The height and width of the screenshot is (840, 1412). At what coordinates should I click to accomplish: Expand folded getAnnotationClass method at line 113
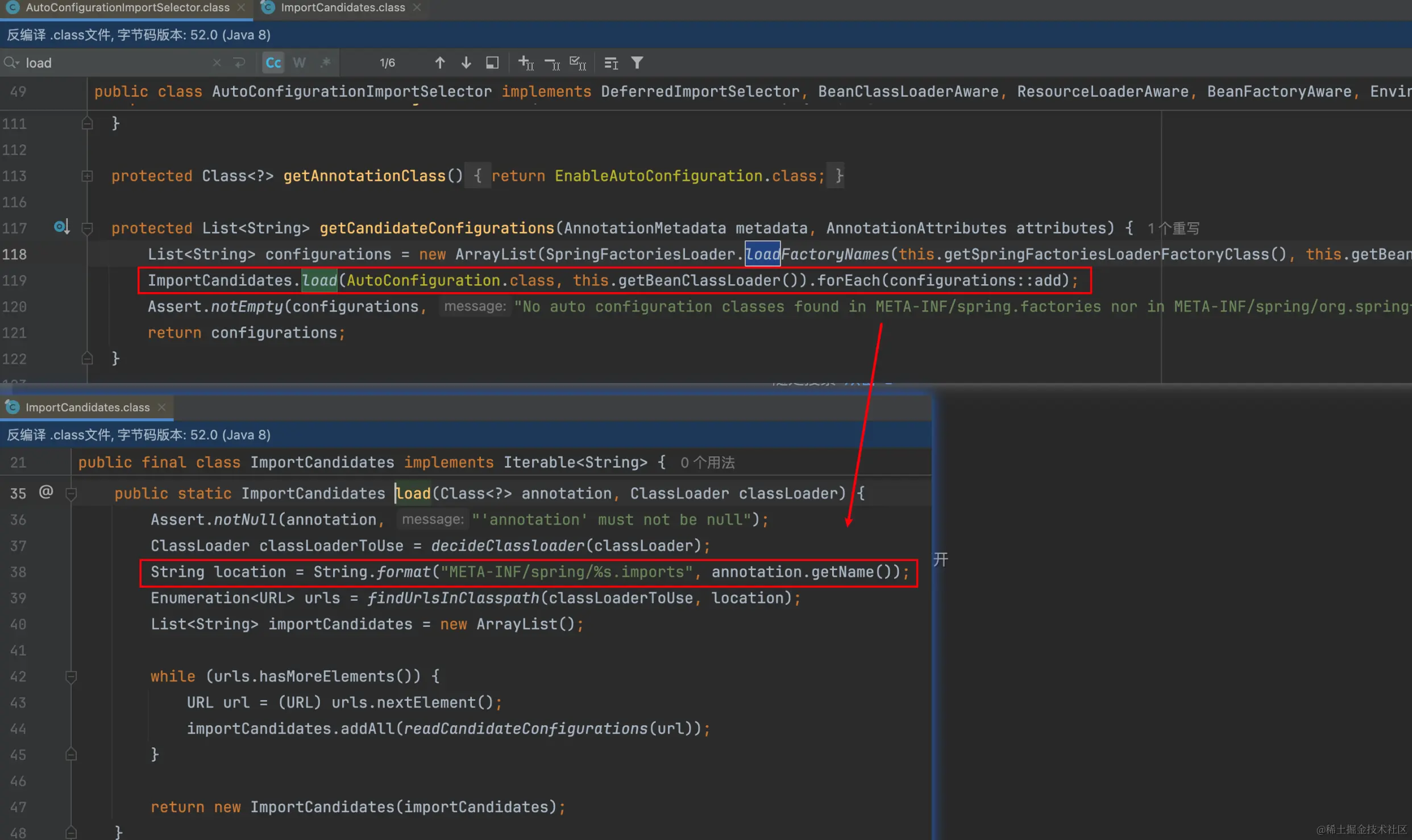click(x=87, y=176)
